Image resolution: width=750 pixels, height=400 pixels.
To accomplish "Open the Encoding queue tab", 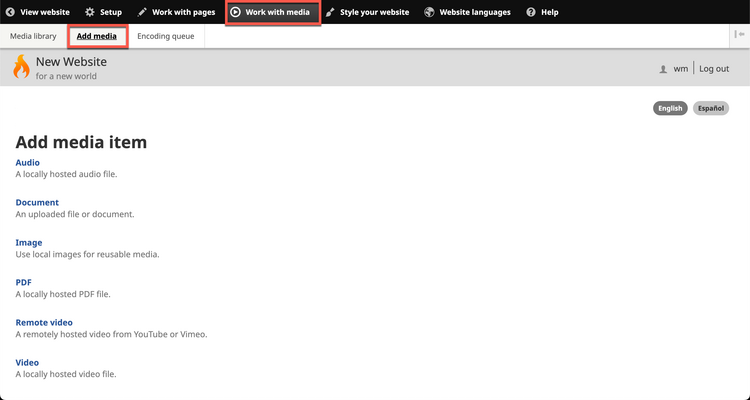I will tap(165, 36).
